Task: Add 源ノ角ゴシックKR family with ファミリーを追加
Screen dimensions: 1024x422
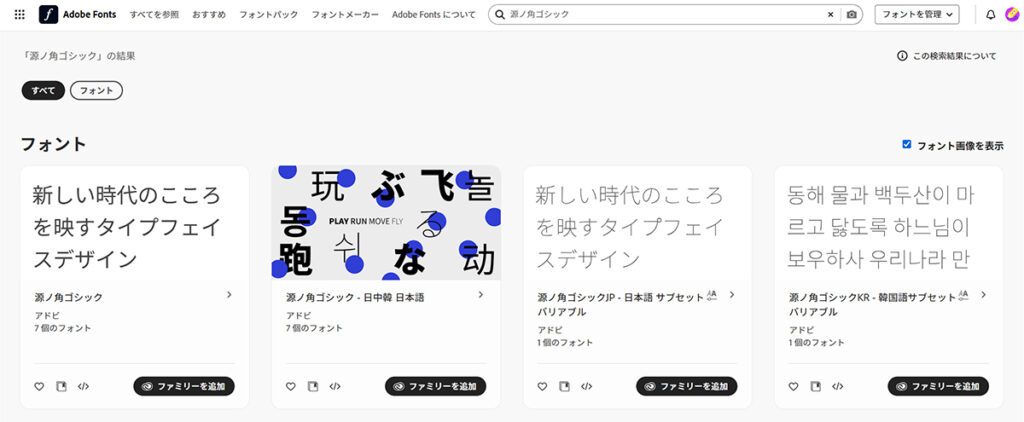Action: [x=938, y=387]
